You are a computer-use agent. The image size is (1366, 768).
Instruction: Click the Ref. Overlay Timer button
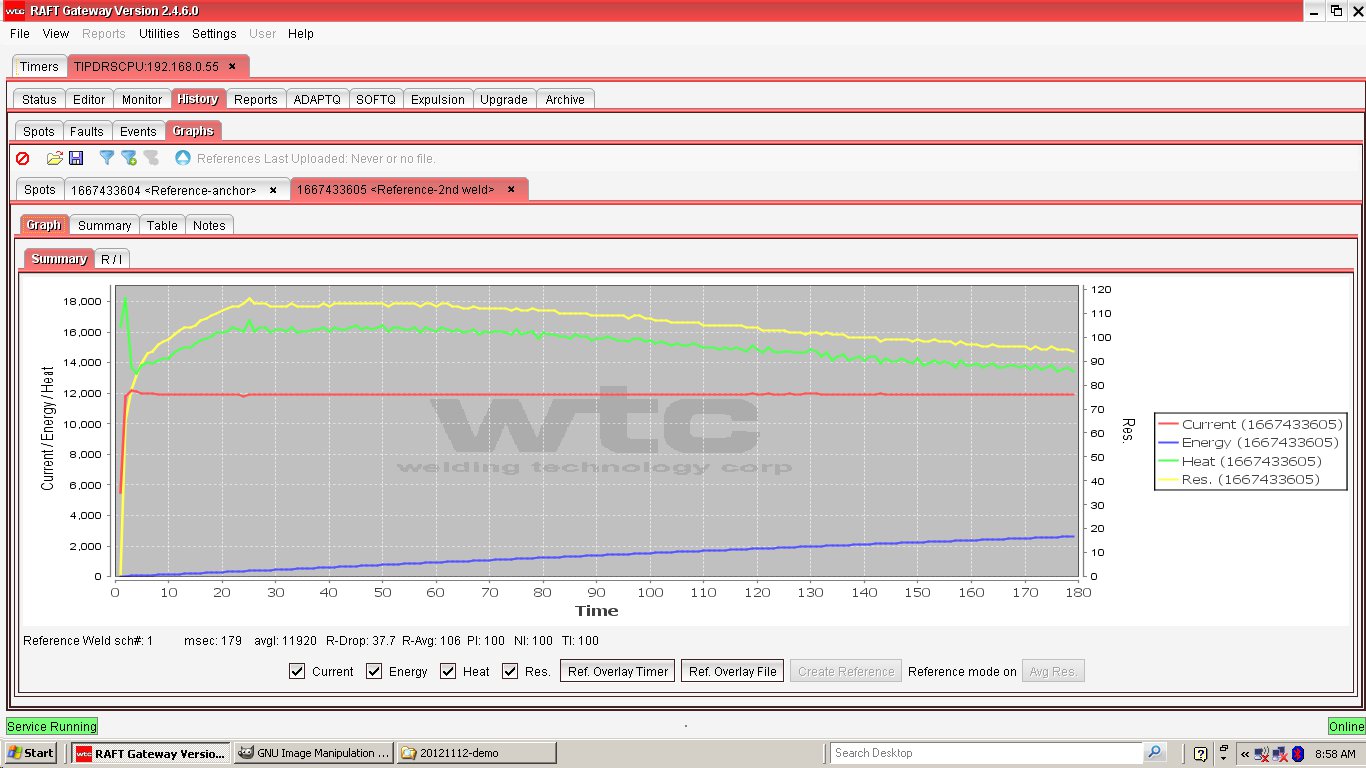pyautogui.click(x=618, y=671)
